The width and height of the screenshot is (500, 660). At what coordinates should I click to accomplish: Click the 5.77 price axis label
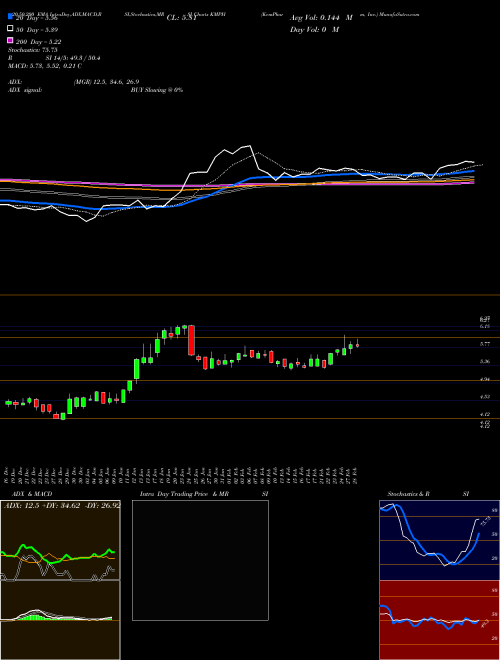(484, 344)
